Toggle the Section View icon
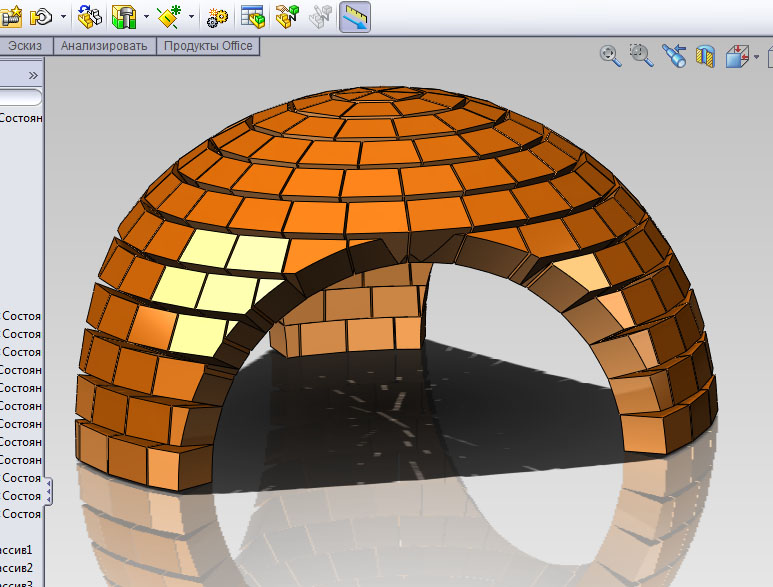 (706, 57)
